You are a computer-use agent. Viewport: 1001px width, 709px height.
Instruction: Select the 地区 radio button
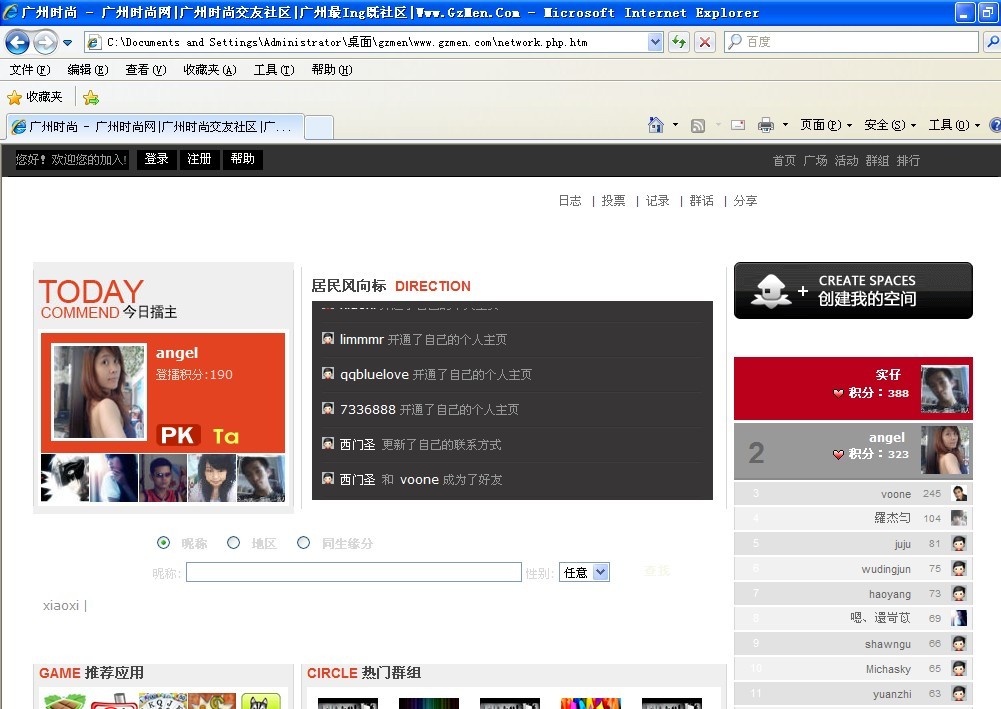tap(234, 542)
